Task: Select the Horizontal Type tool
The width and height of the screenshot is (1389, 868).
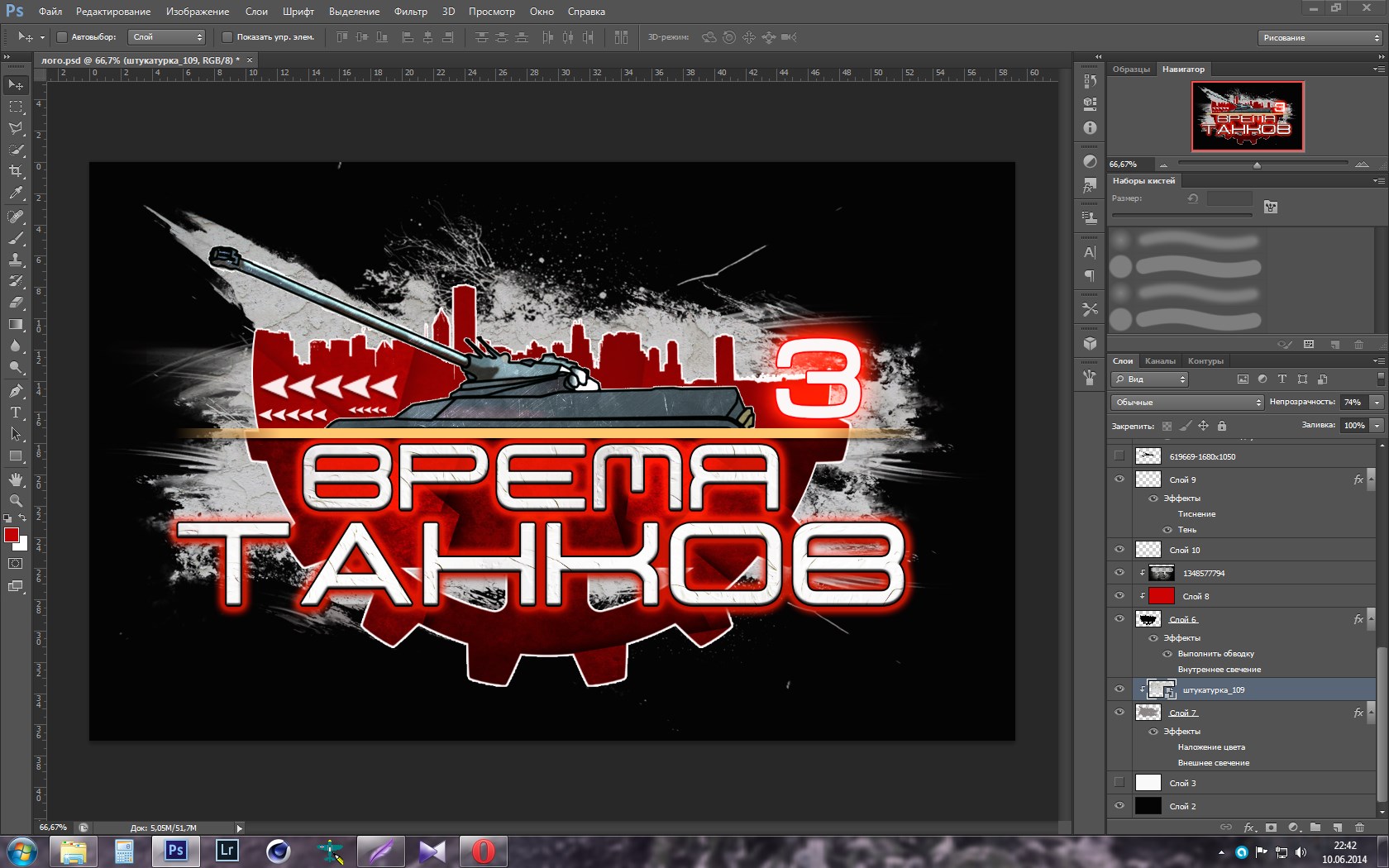Action: [x=16, y=412]
